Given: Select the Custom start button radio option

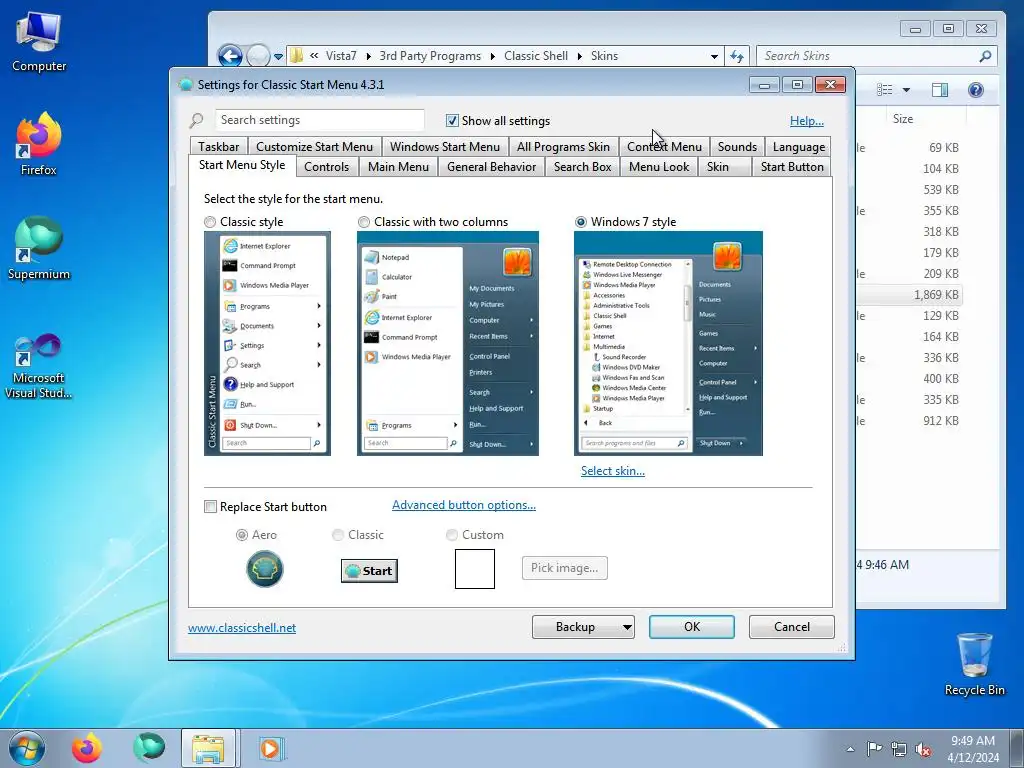Looking at the screenshot, I should tap(451, 535).
